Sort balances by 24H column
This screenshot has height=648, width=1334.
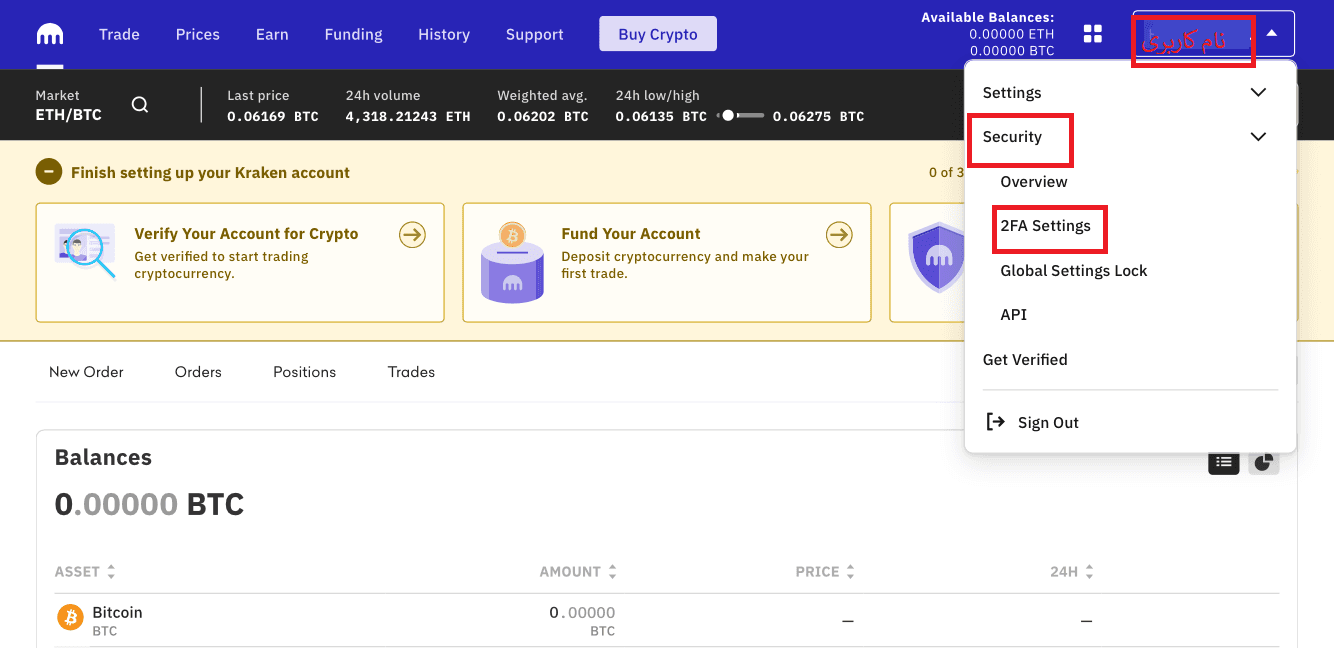[x=1072, y=572]
